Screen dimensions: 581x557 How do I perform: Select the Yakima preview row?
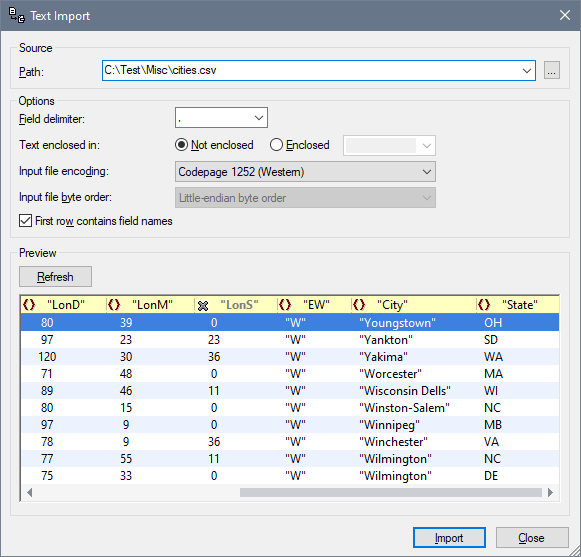(x=290, y=357)
